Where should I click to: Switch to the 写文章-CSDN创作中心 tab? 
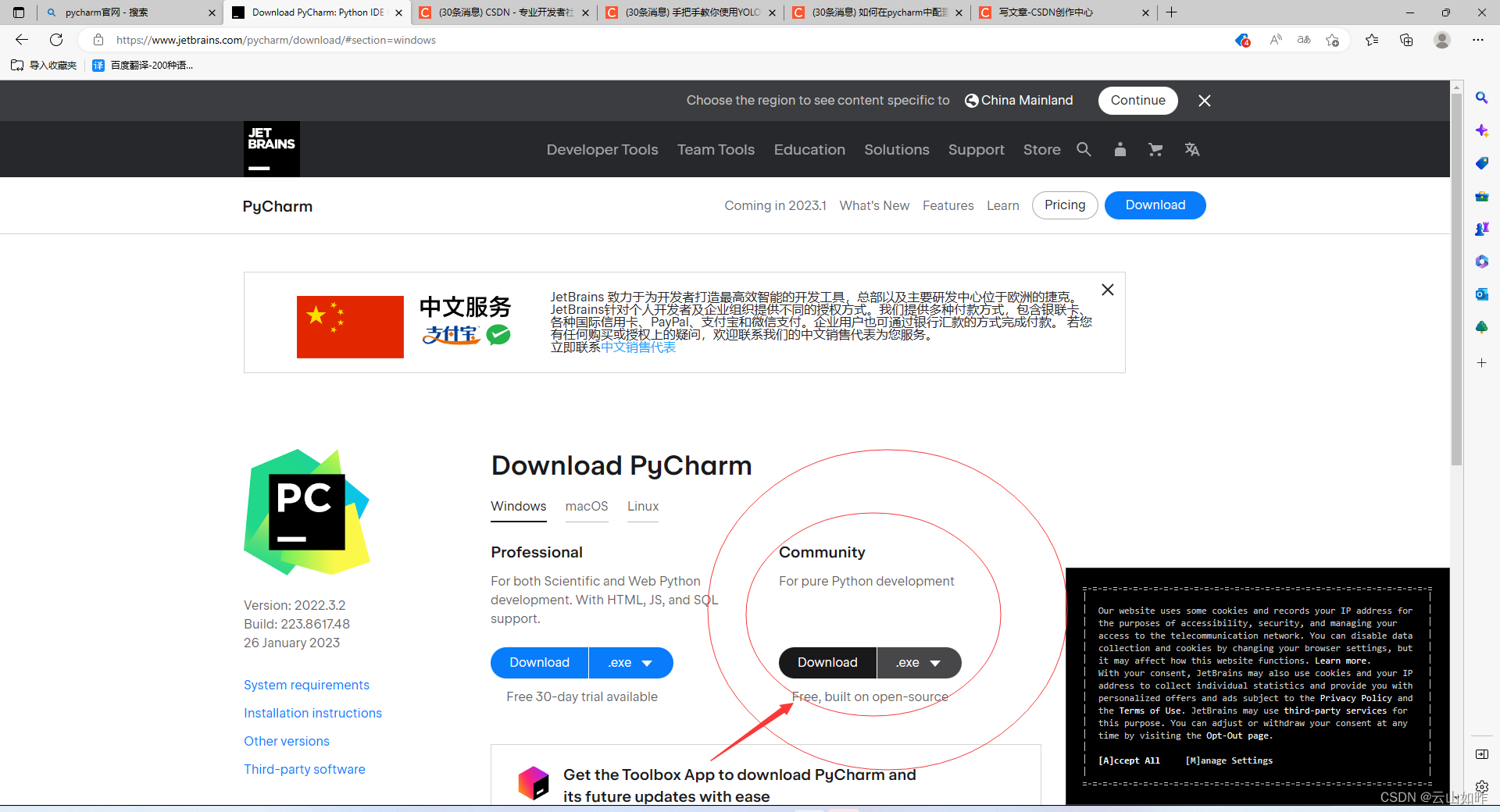coord(1062,12)
